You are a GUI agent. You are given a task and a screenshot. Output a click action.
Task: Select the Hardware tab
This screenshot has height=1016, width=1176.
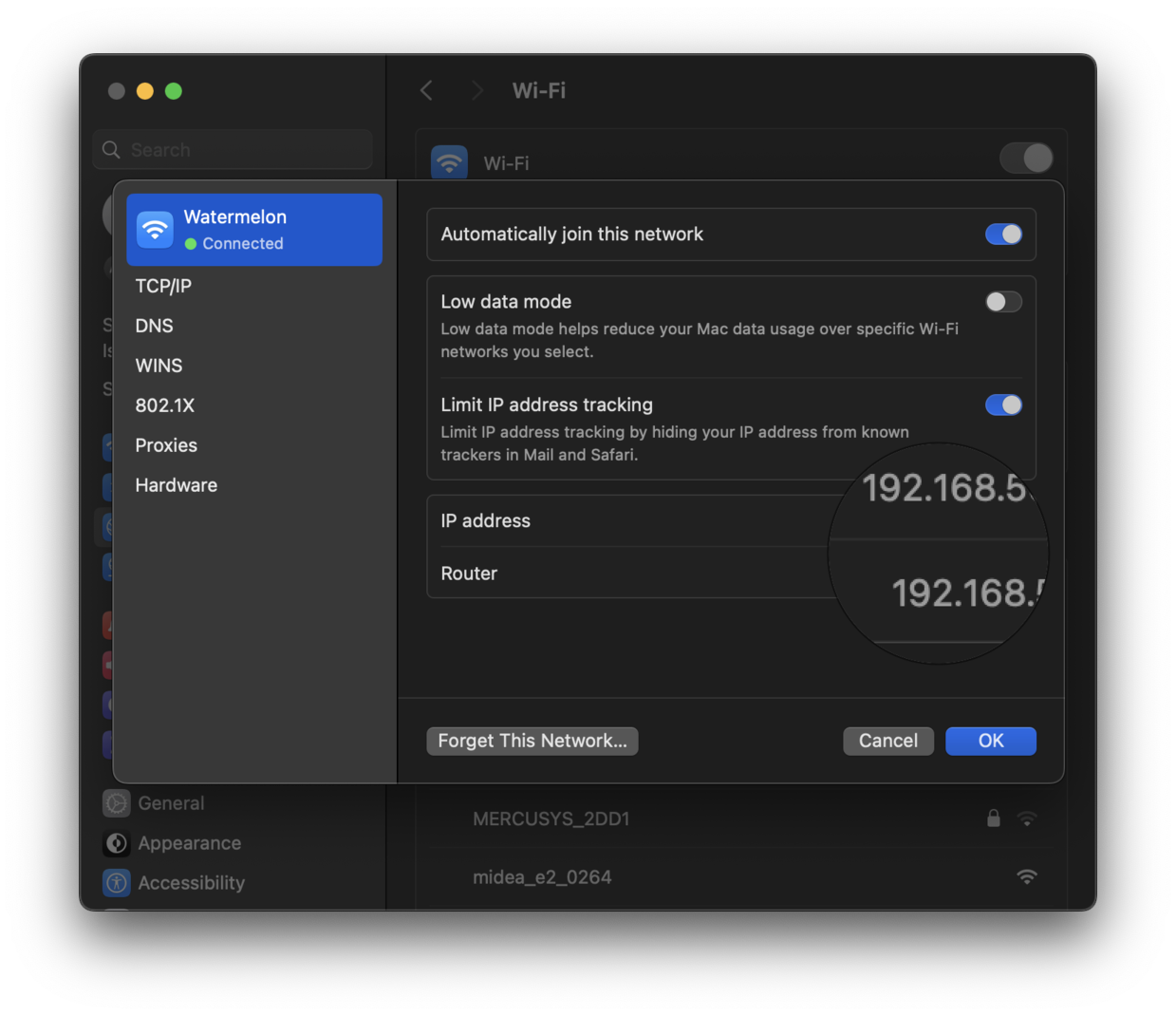click(x=176, y=484)
